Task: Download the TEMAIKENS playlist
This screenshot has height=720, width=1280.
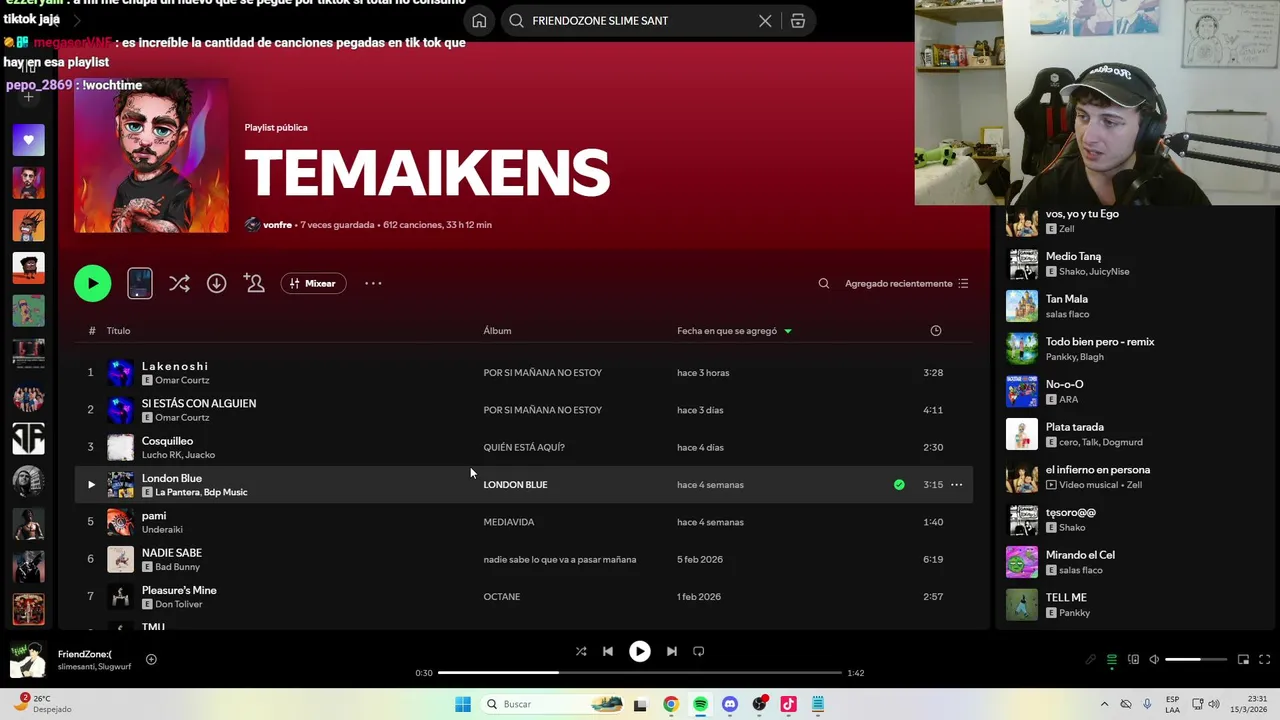Action: (x=216, y=283)
